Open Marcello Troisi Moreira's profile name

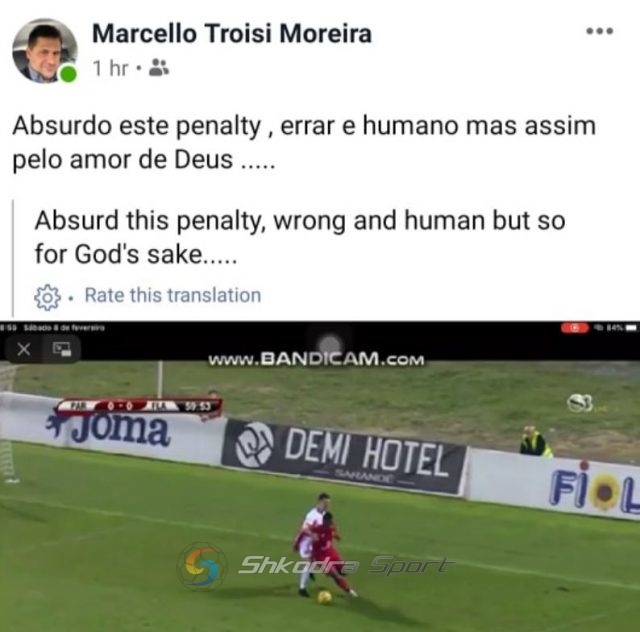coord(232,33)
